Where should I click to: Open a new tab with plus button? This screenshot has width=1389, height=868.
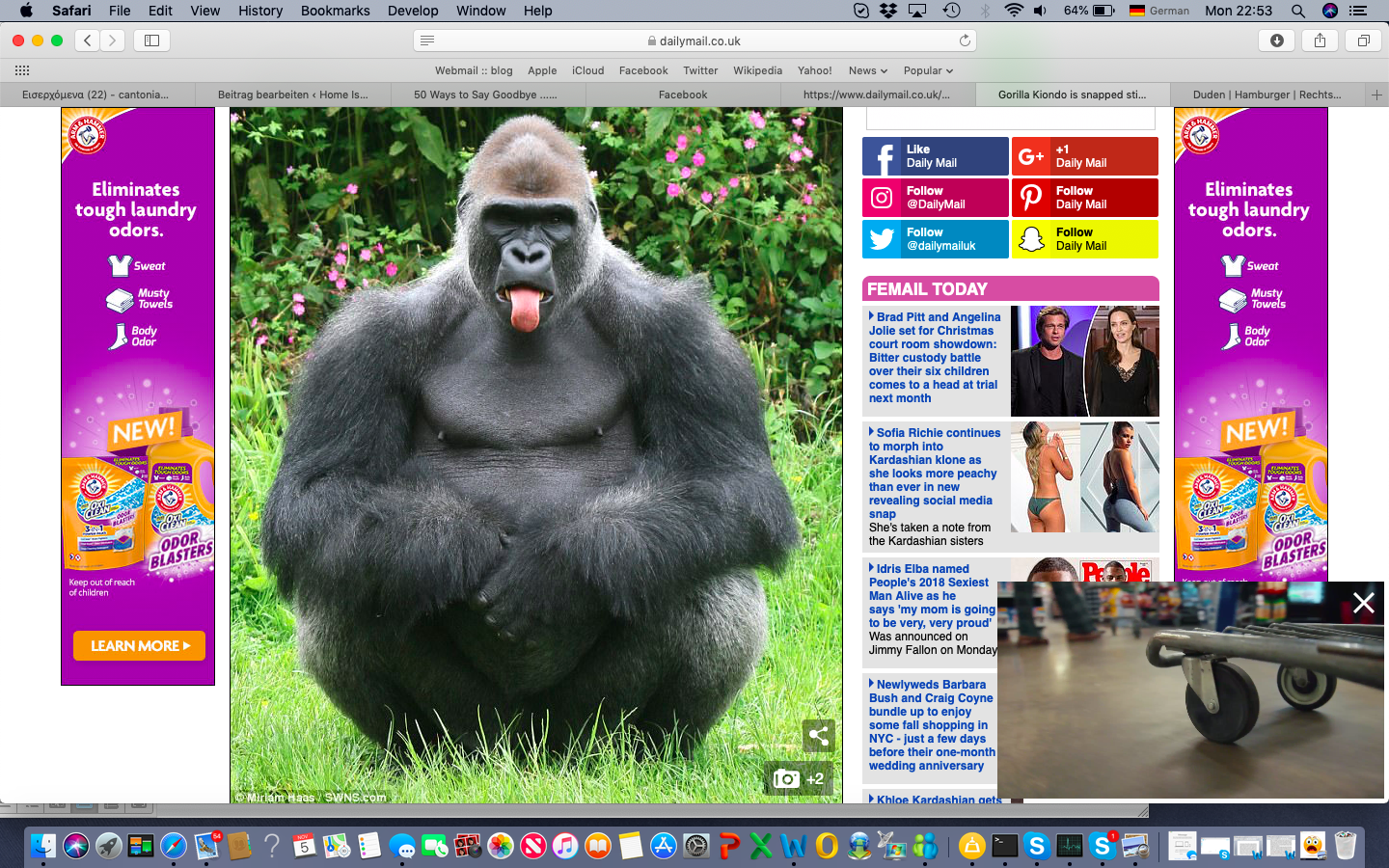pos(1376,95)
